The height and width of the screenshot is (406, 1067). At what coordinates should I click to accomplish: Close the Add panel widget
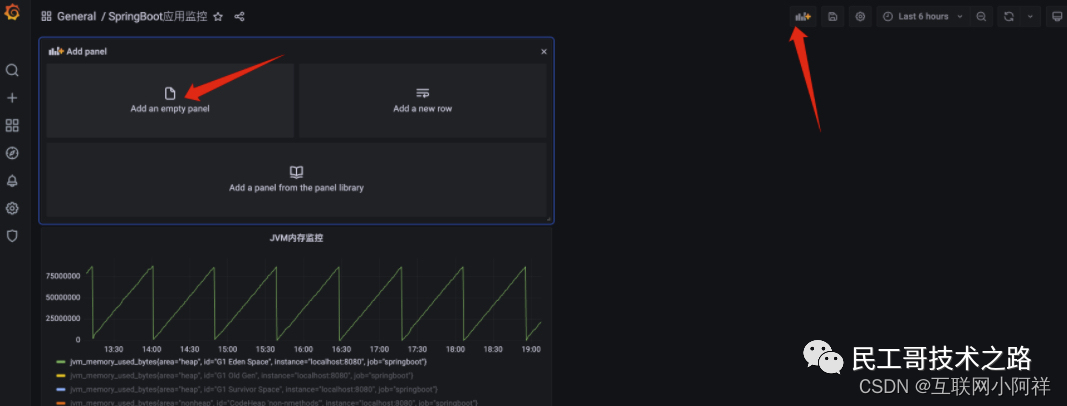coord(544,52)
